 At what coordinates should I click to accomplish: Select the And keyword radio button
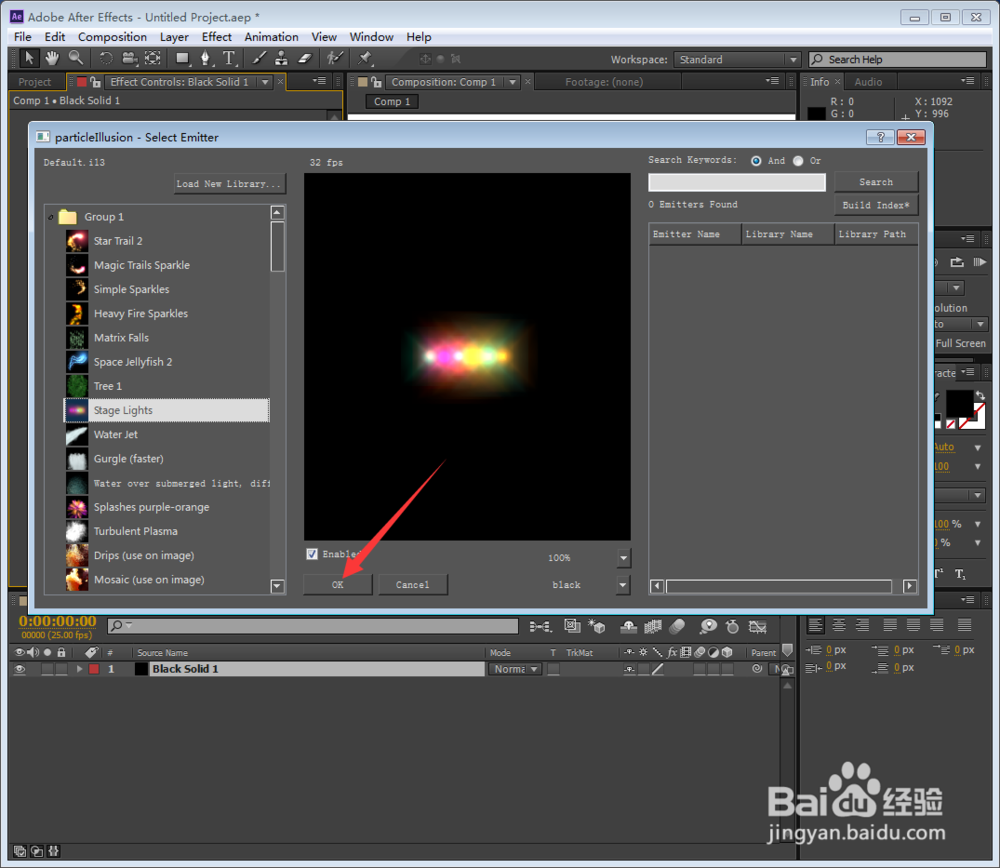pos(756,161)
